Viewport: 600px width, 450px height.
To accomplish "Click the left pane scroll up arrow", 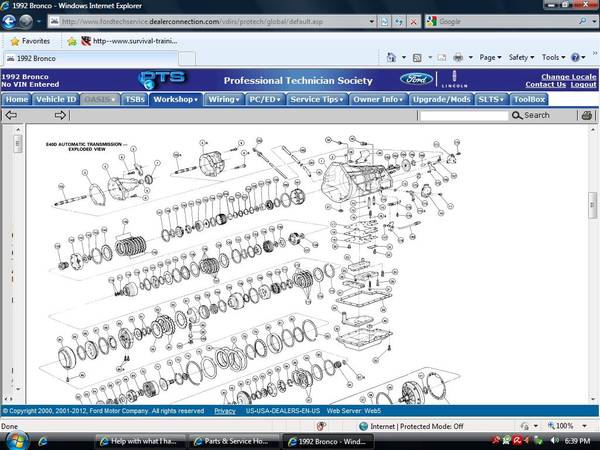I will 18,130.
